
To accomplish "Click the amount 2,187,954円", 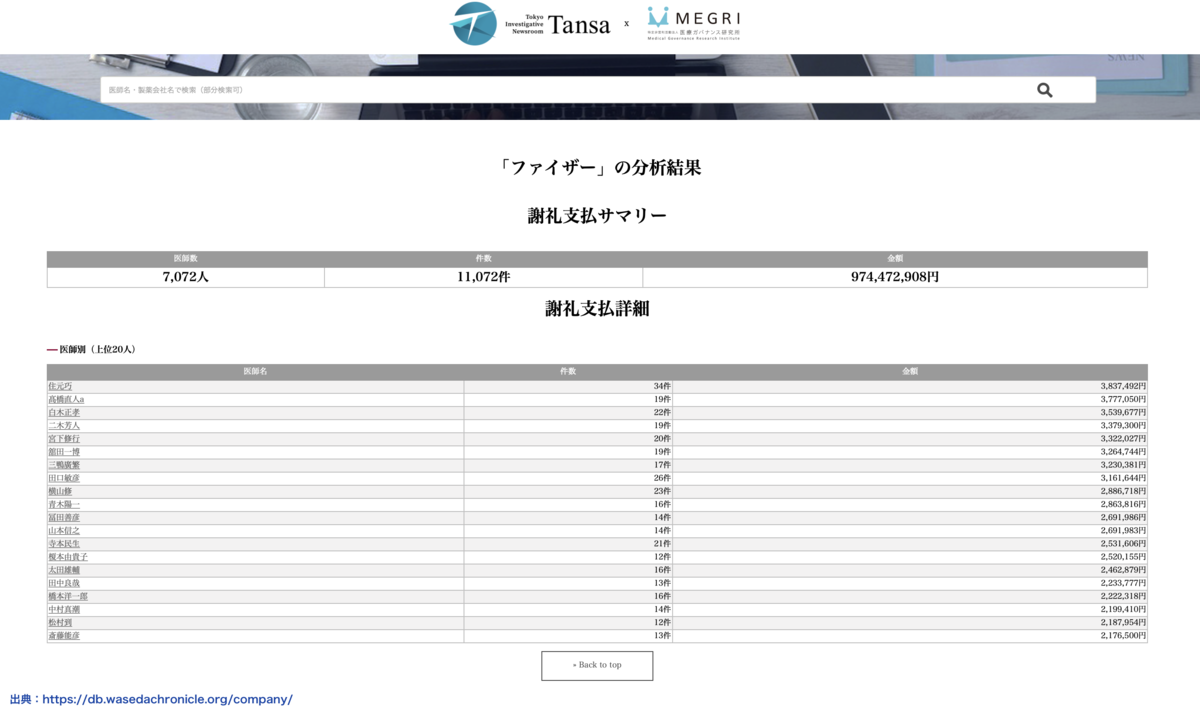I will tap(1123, 622).
